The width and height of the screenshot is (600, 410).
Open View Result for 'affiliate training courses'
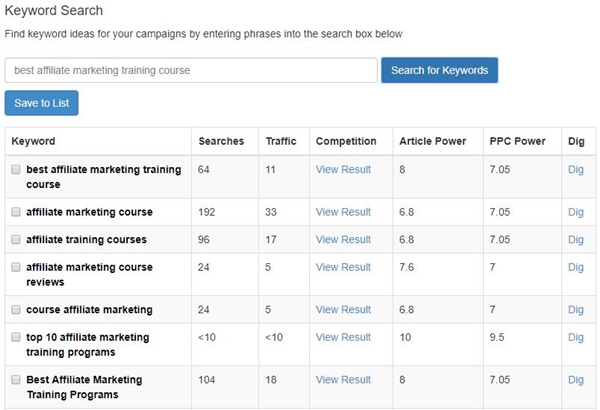[343, 240]
